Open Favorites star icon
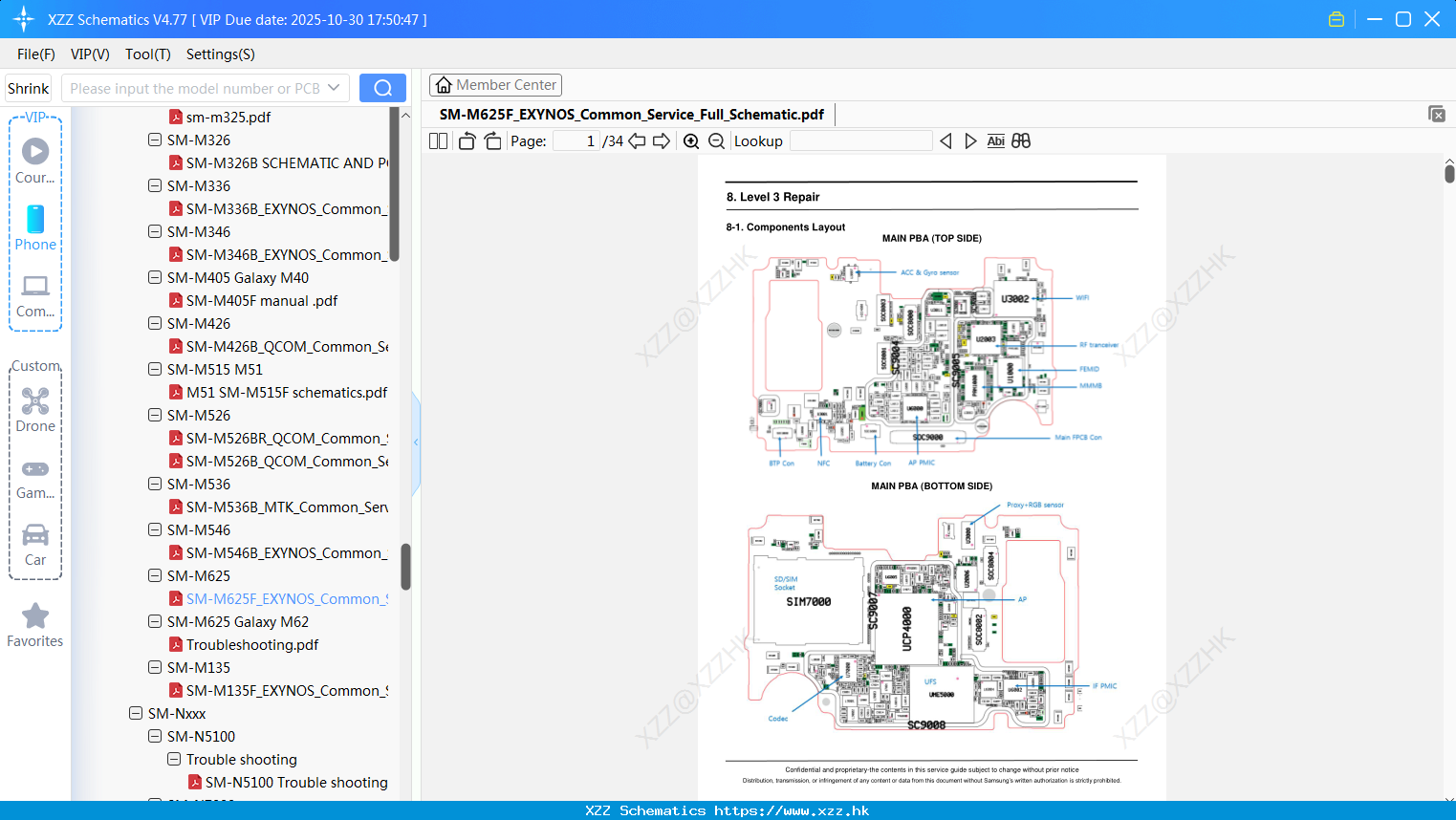1456x820 pixels. tap(35, 615)
